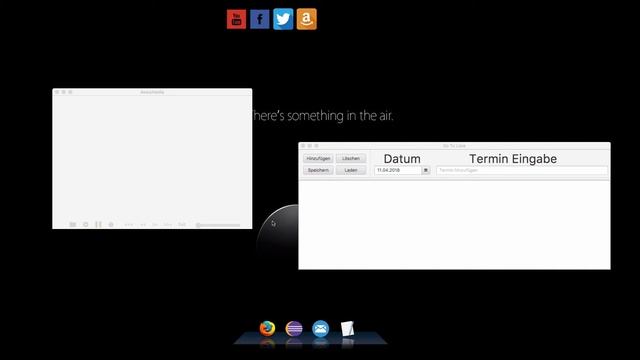Focus the date field showing 11.04.2018

click(398, 170)
